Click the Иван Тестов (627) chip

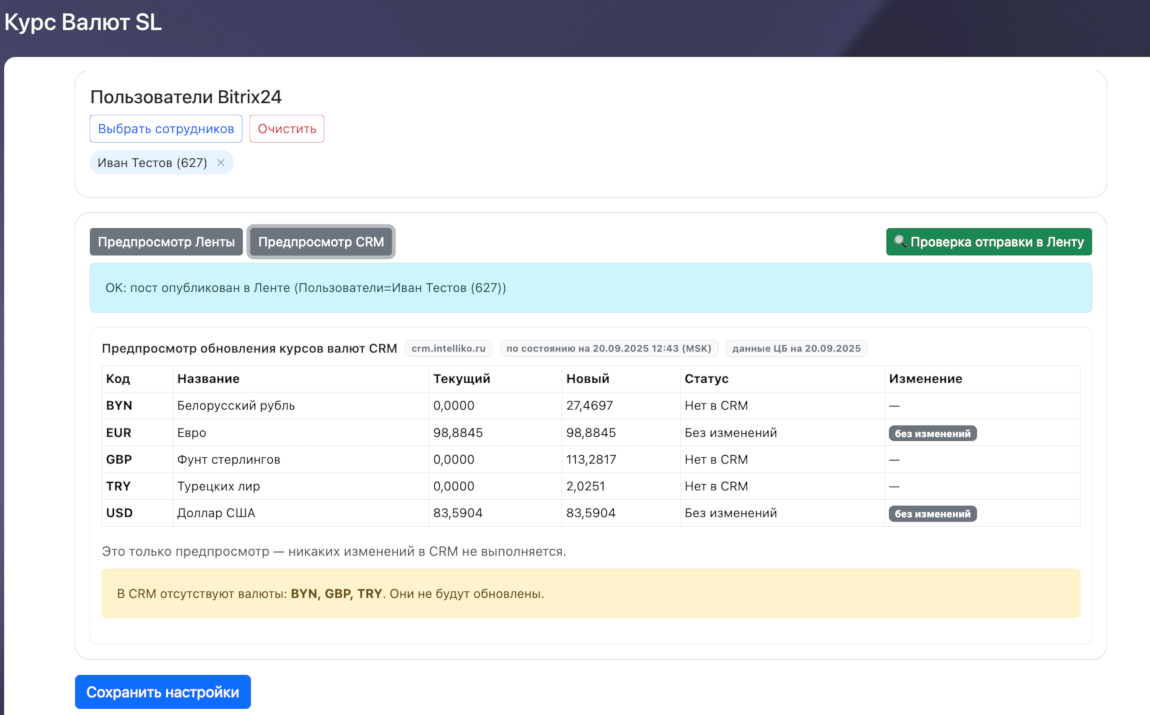[152, 163]
